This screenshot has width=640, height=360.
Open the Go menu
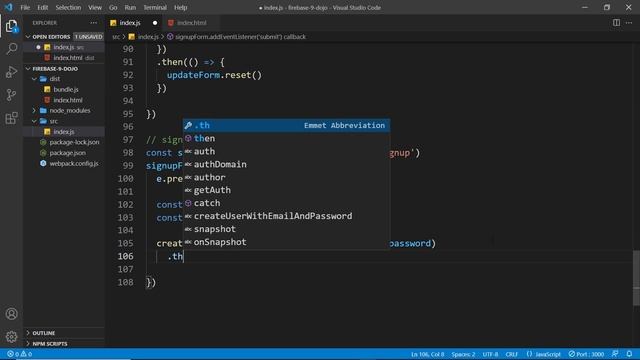pyautogui.click(x=113, y=7)
